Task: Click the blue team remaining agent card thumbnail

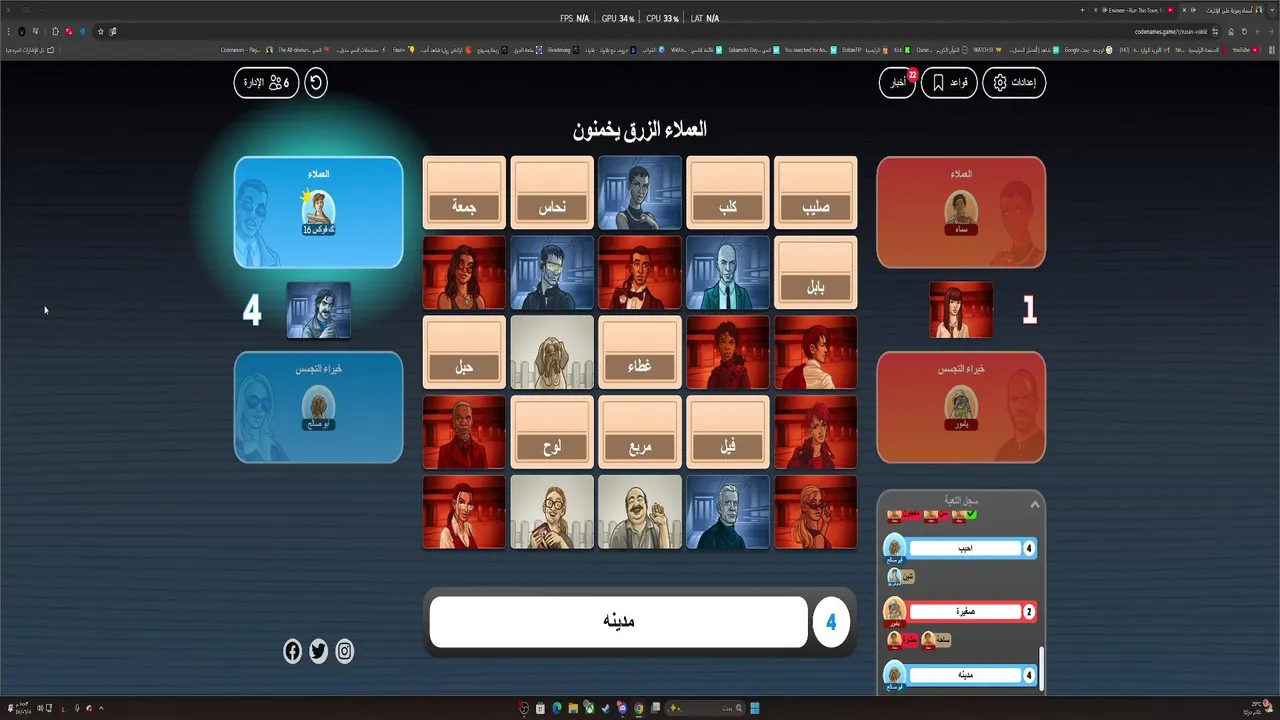Action: [x=319, y=310]
